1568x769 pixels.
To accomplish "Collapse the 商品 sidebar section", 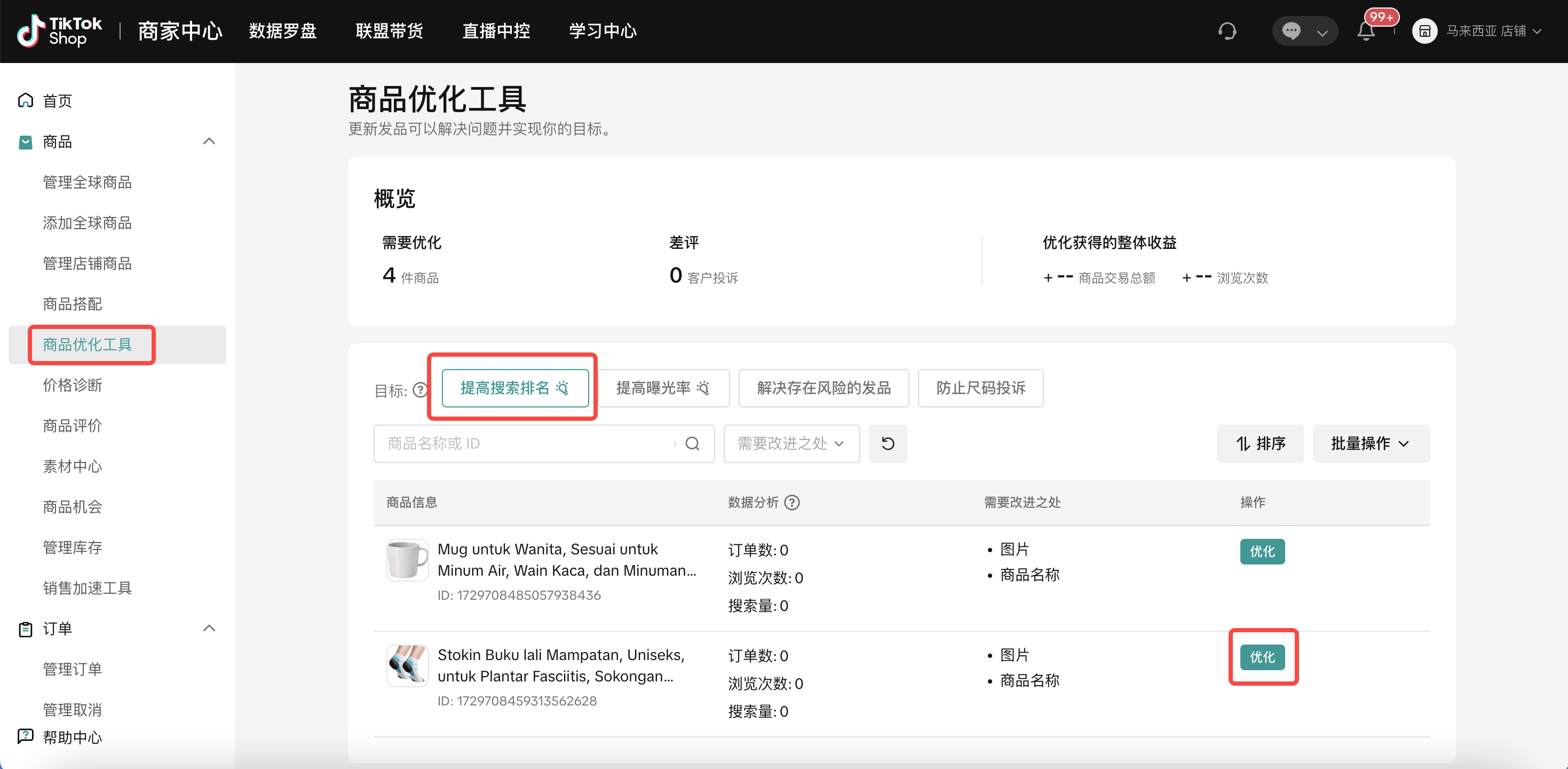I will tap(209, 142).
